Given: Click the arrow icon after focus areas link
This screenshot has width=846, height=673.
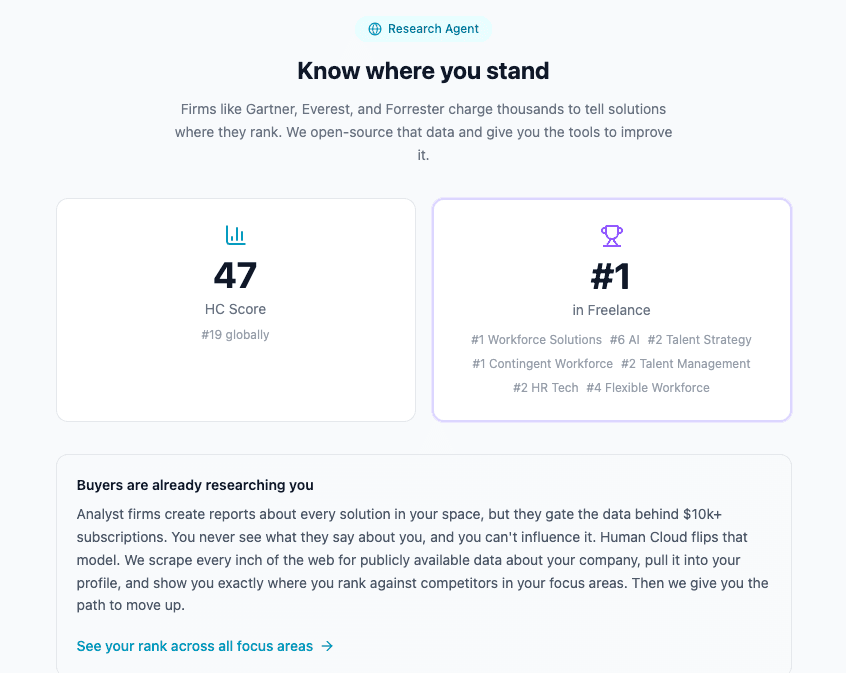Looking at the screenshot, I should [327, 646].
